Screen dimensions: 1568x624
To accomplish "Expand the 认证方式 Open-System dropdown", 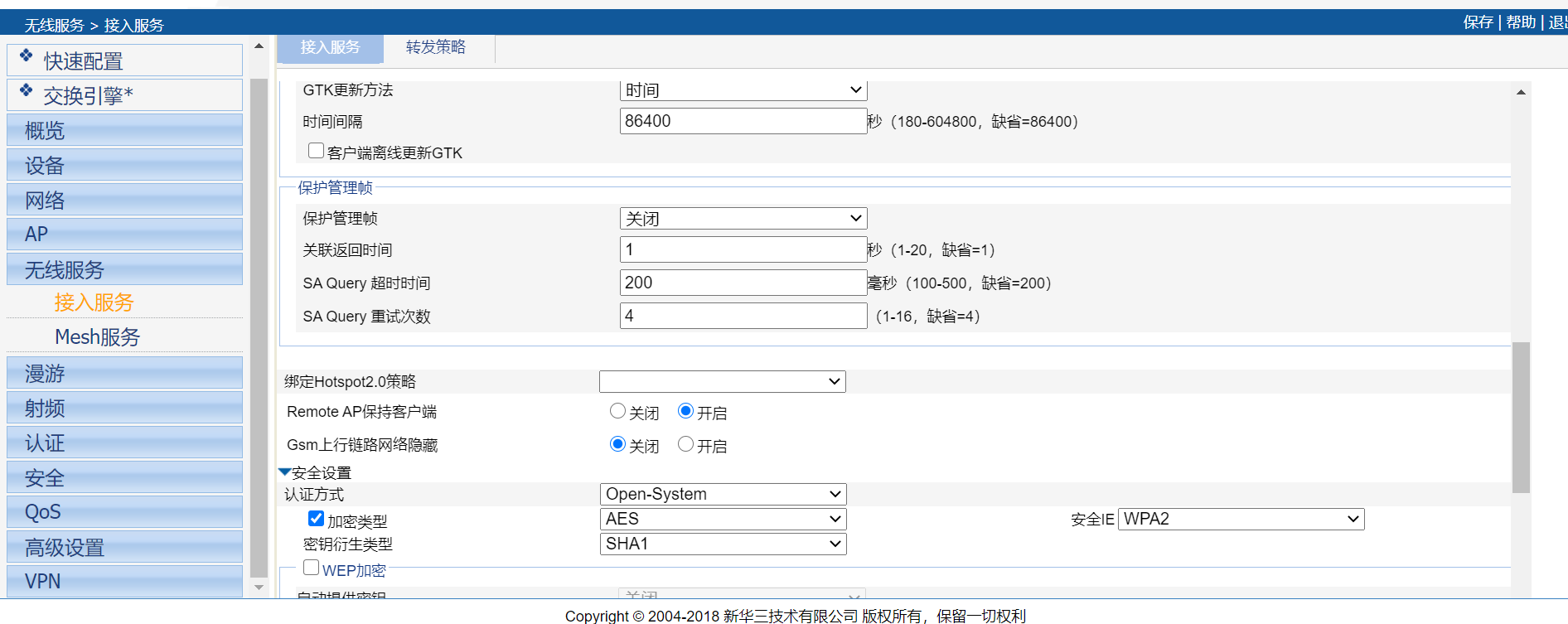I will (x=723, y=494).
